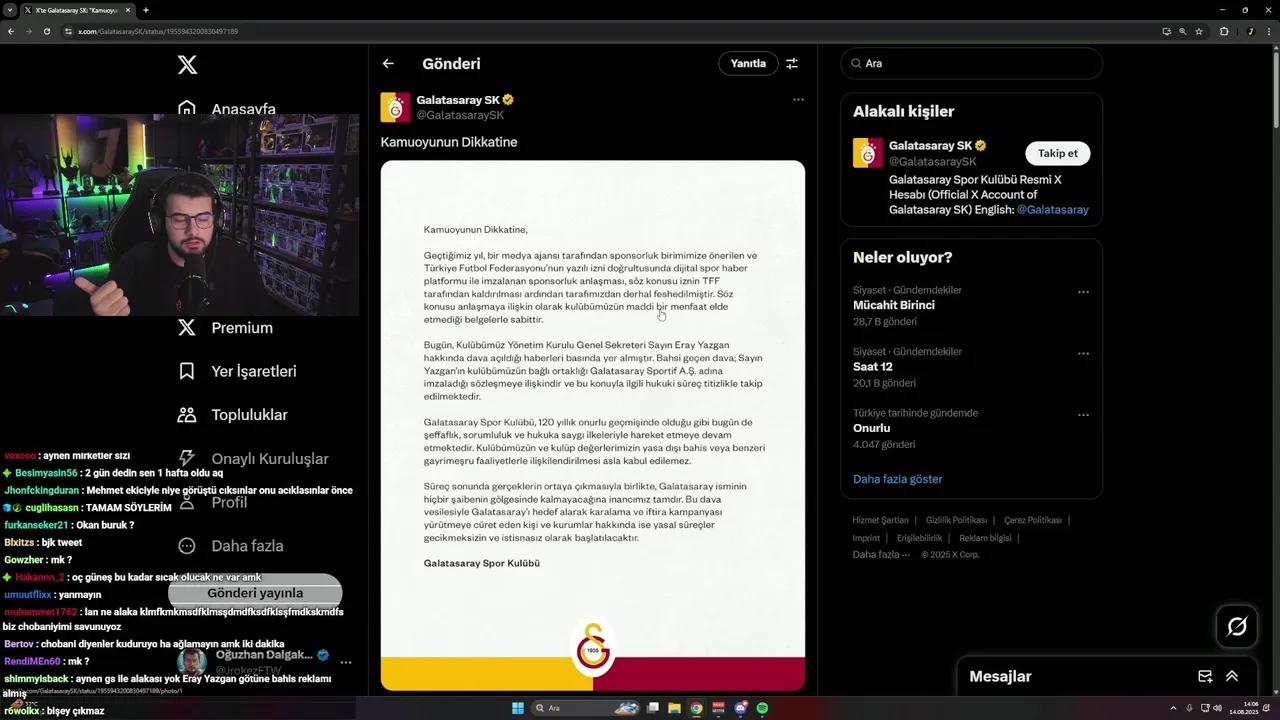Open more options for Onurlu trend
Viewport: 1280px width, 720px height.
pos(1083,414)
